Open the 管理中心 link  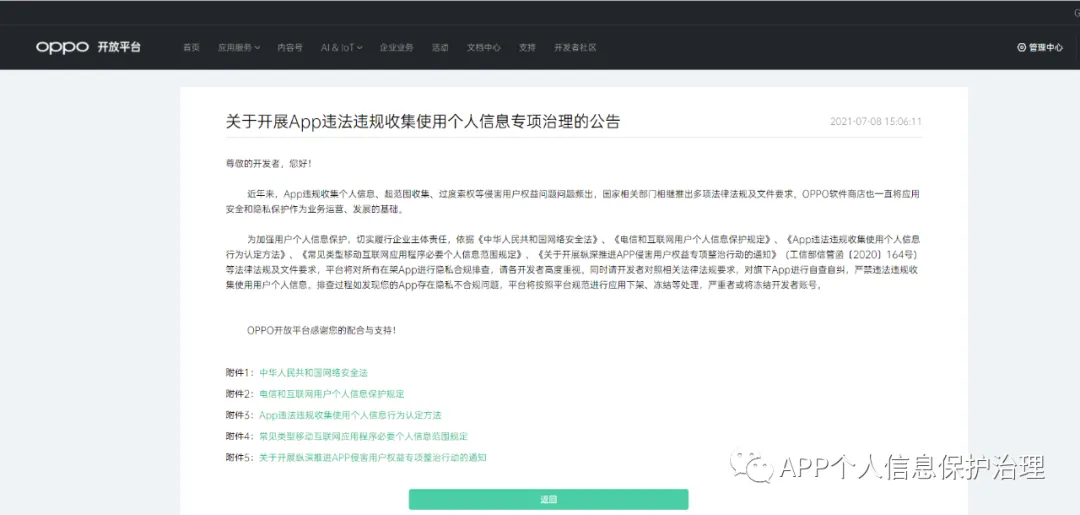1040,48
